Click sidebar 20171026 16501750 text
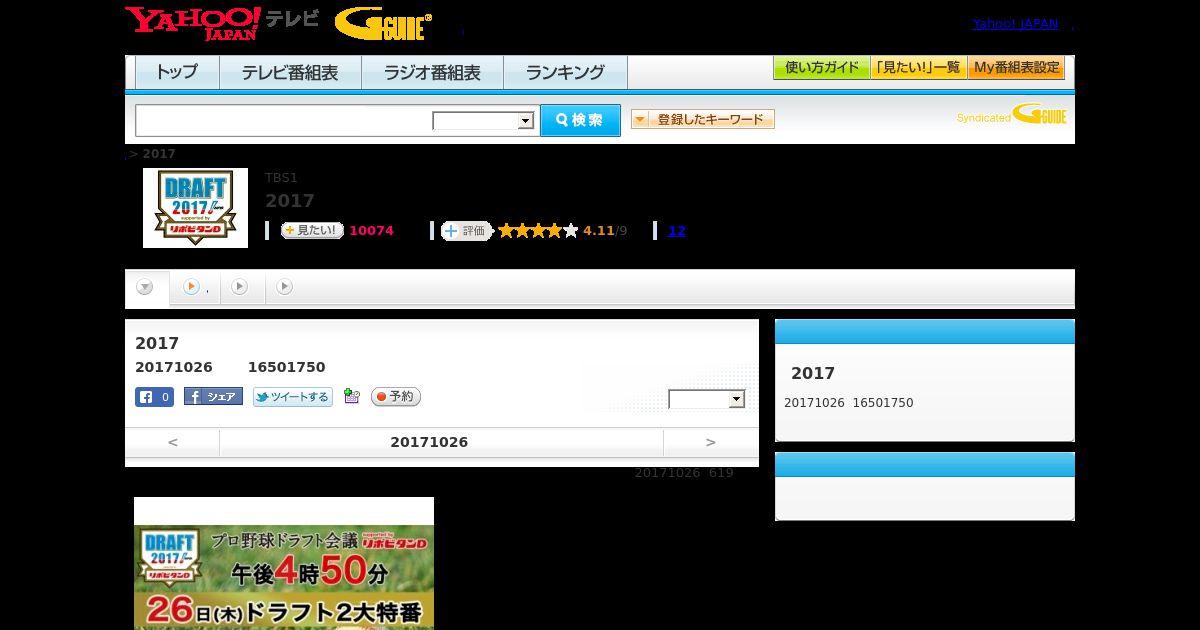1200x630 pixels. (849, 403)
